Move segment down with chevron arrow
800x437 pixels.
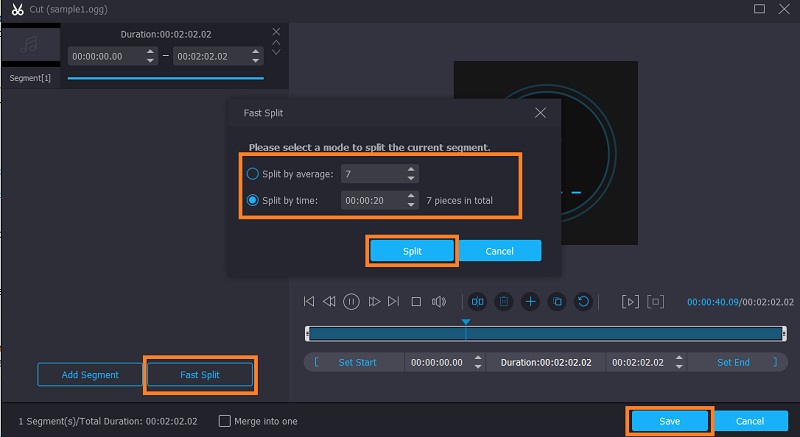277,52
